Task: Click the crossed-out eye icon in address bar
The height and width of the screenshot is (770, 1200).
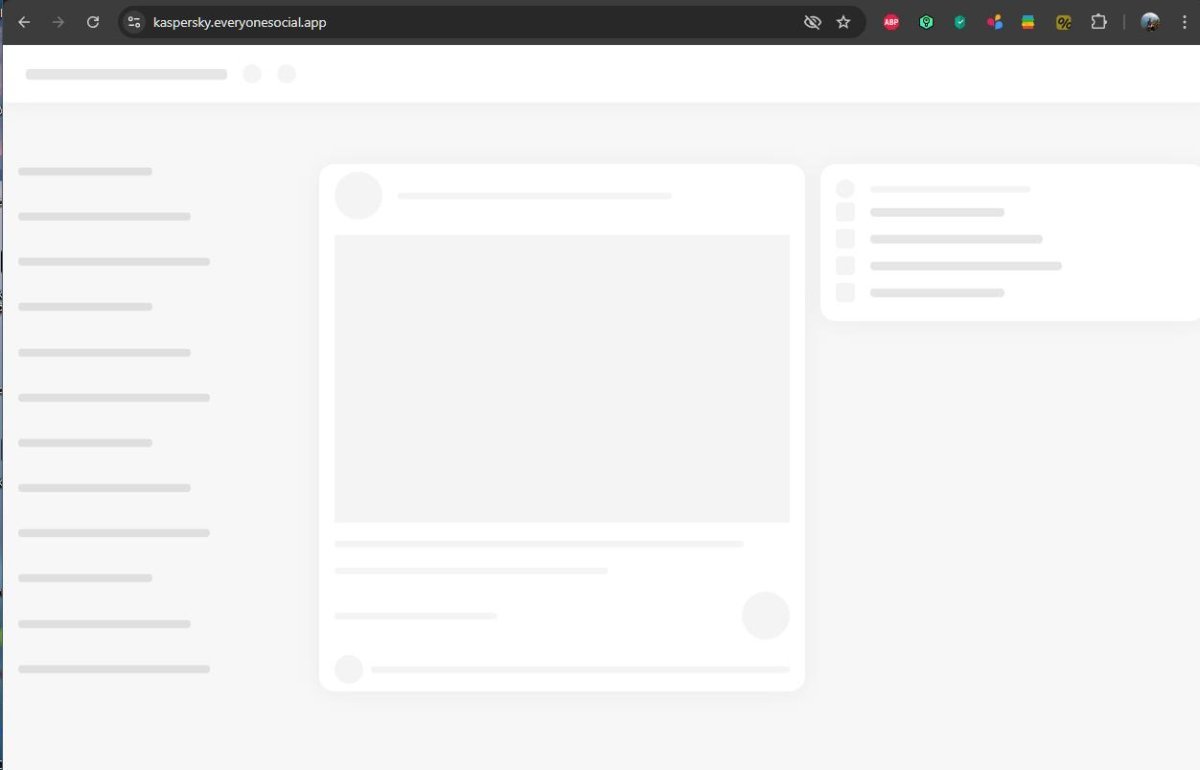Action: tap(812, 22)
